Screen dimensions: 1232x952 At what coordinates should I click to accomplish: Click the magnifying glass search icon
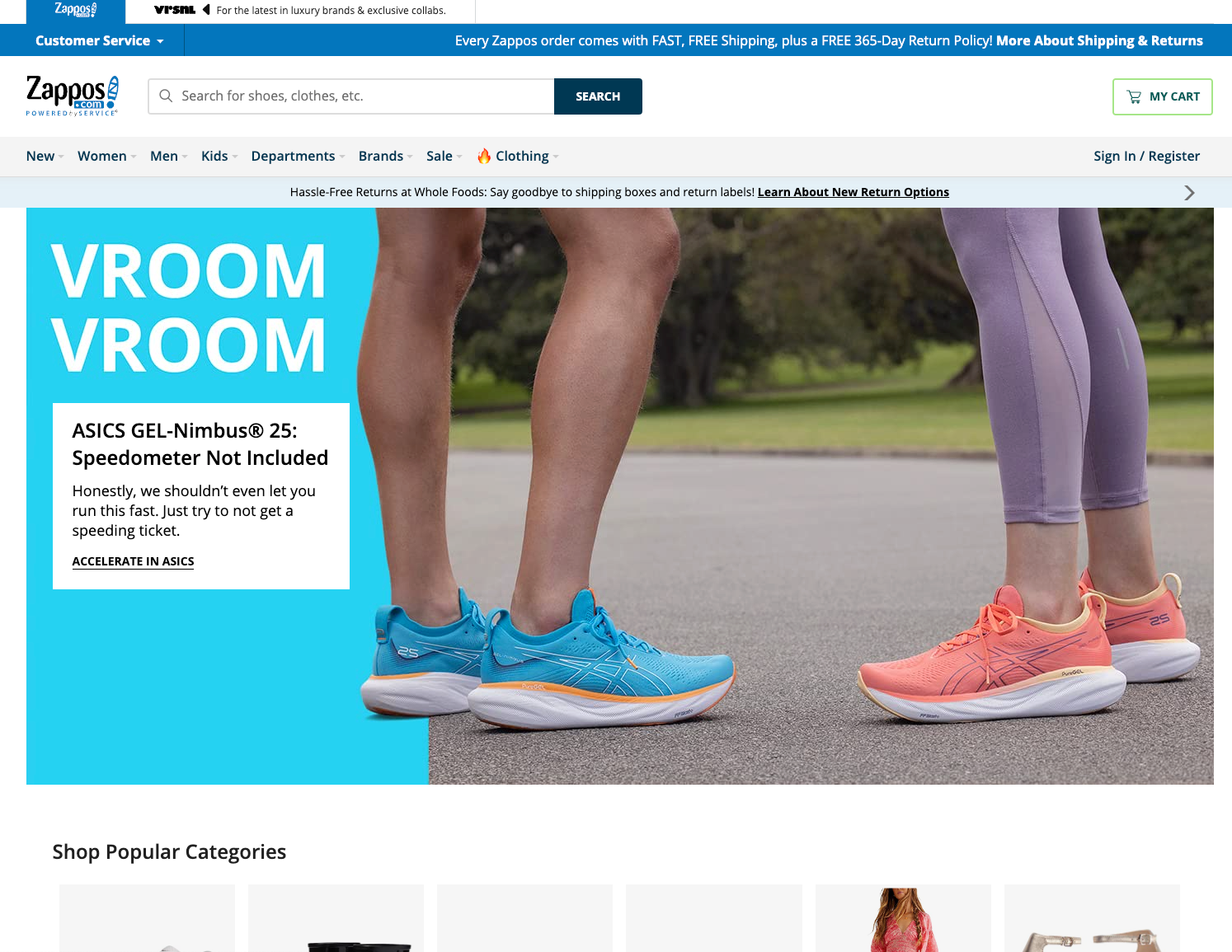pyautogui.click(x=166, y=96)
